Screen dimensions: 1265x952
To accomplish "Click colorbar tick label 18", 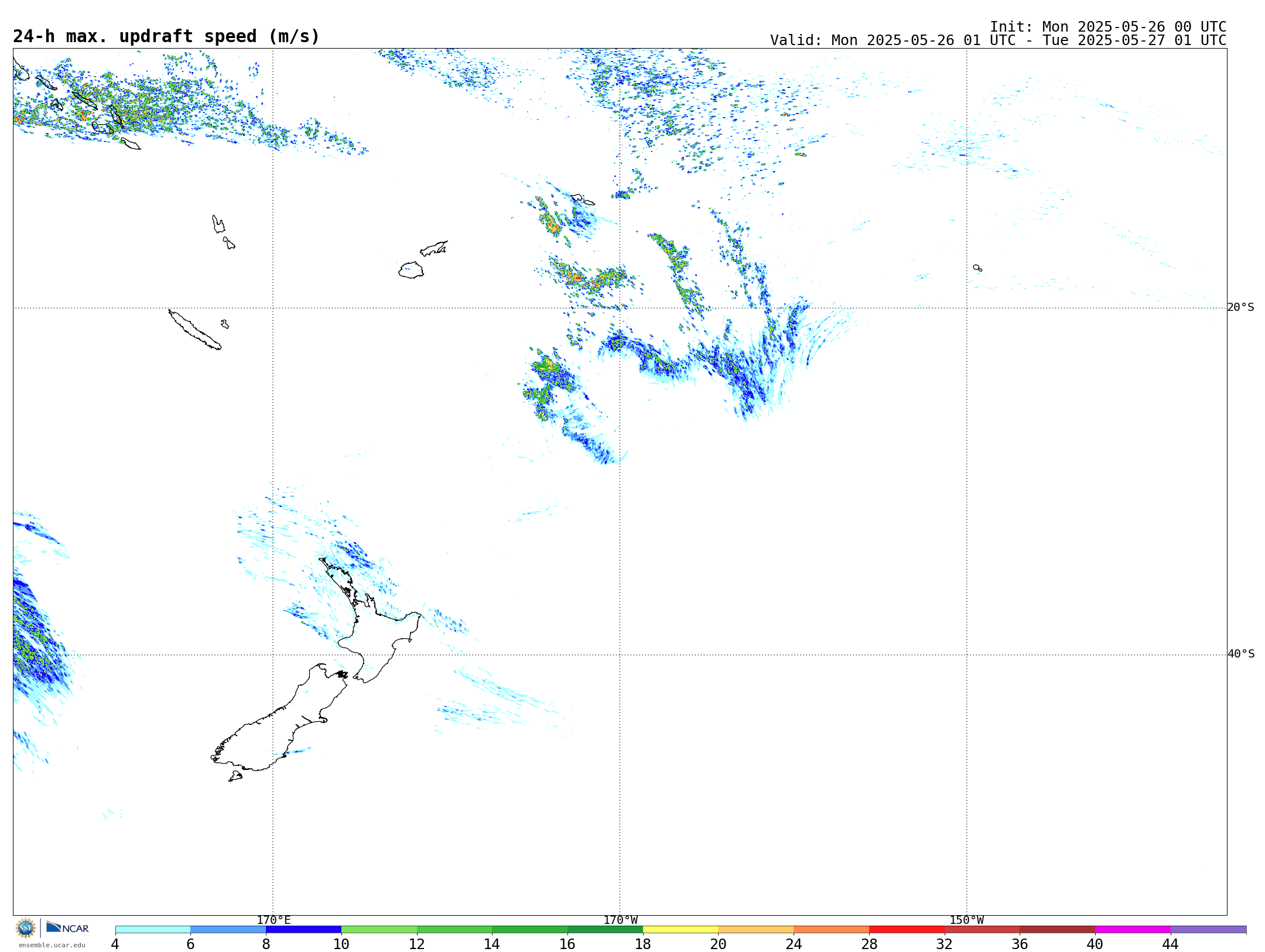I will tap(643, 944).
